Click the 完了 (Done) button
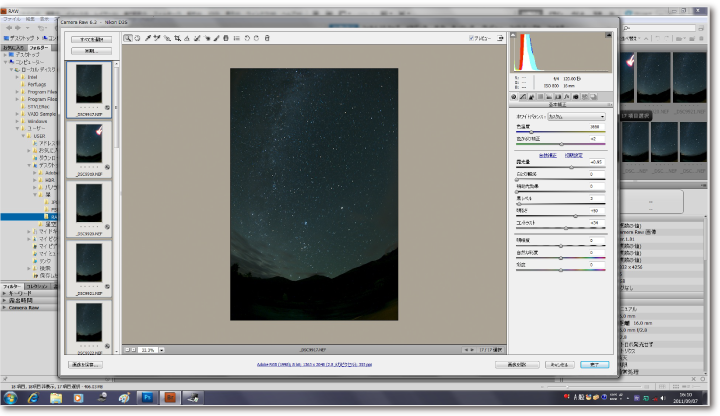This screenshot has height=416, width=720. [594, 365]
